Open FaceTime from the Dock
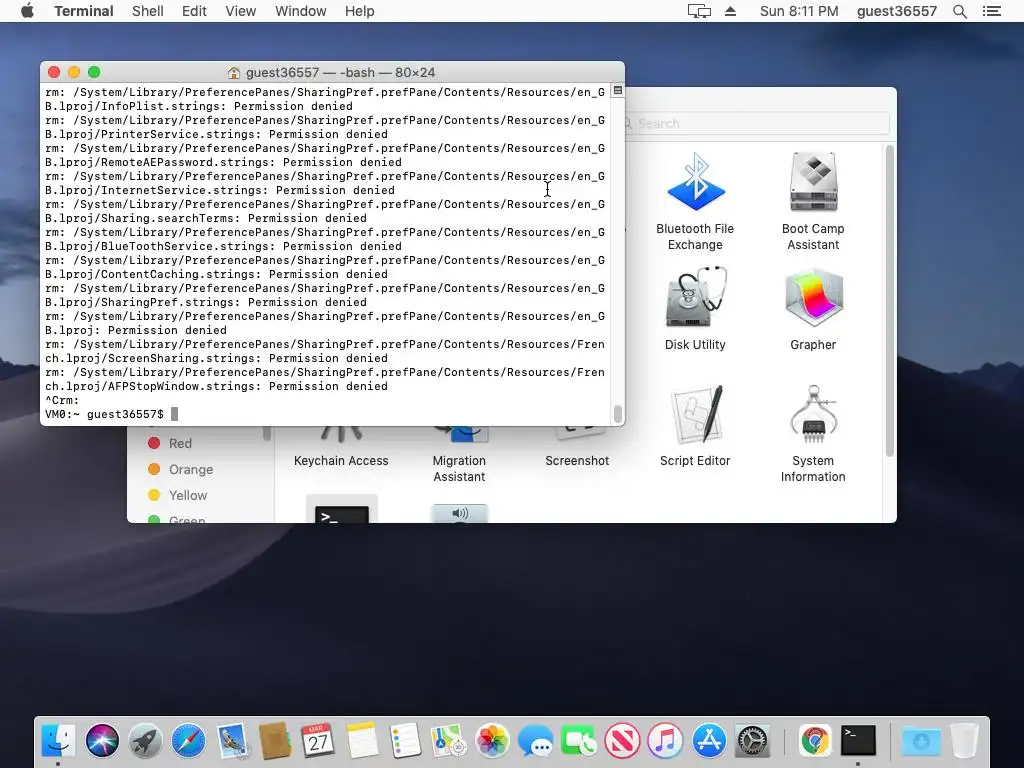 coord(578,741)
